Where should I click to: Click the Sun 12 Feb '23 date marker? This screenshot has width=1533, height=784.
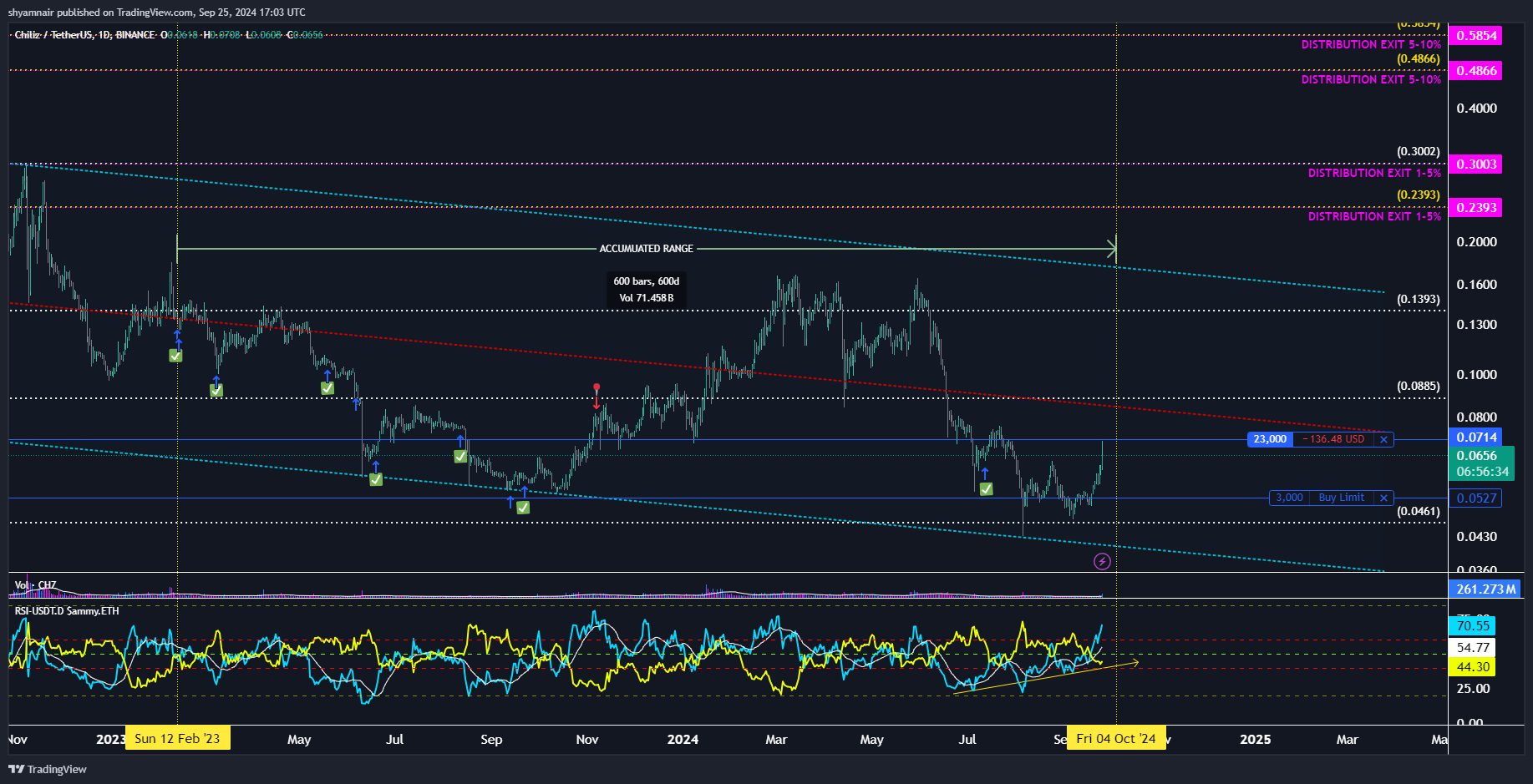click(177, 739)
